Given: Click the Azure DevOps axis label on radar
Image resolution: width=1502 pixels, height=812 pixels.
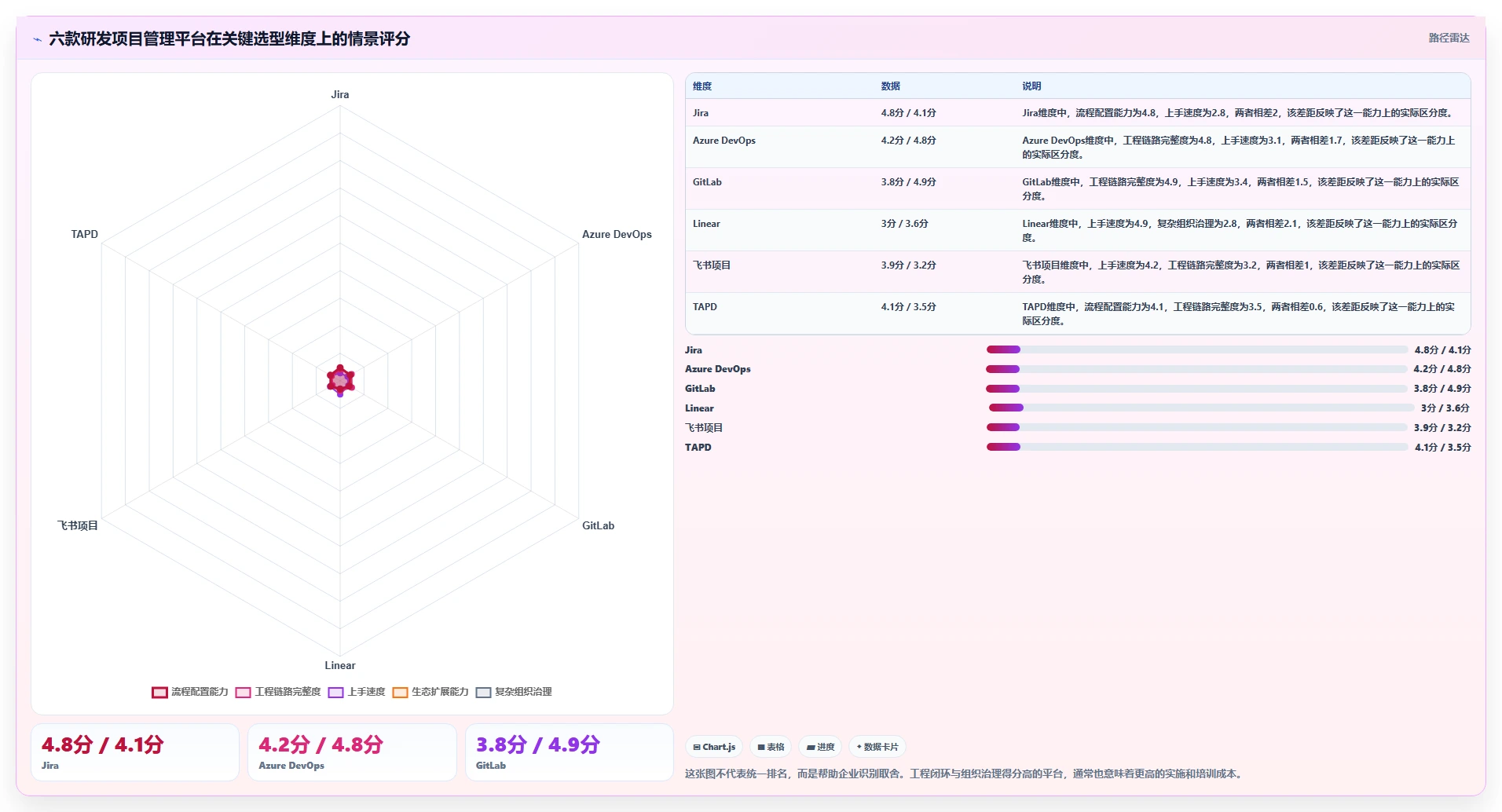Looking at the screenshot, I should click(617, 234).
